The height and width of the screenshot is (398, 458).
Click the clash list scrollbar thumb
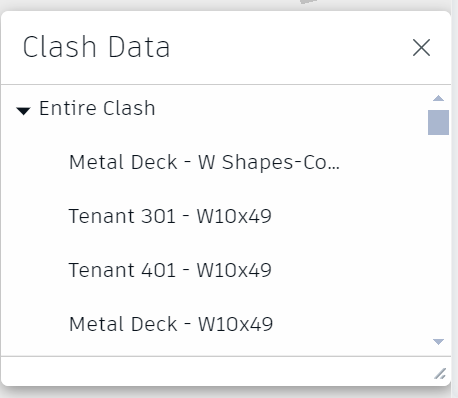[438, 122]
